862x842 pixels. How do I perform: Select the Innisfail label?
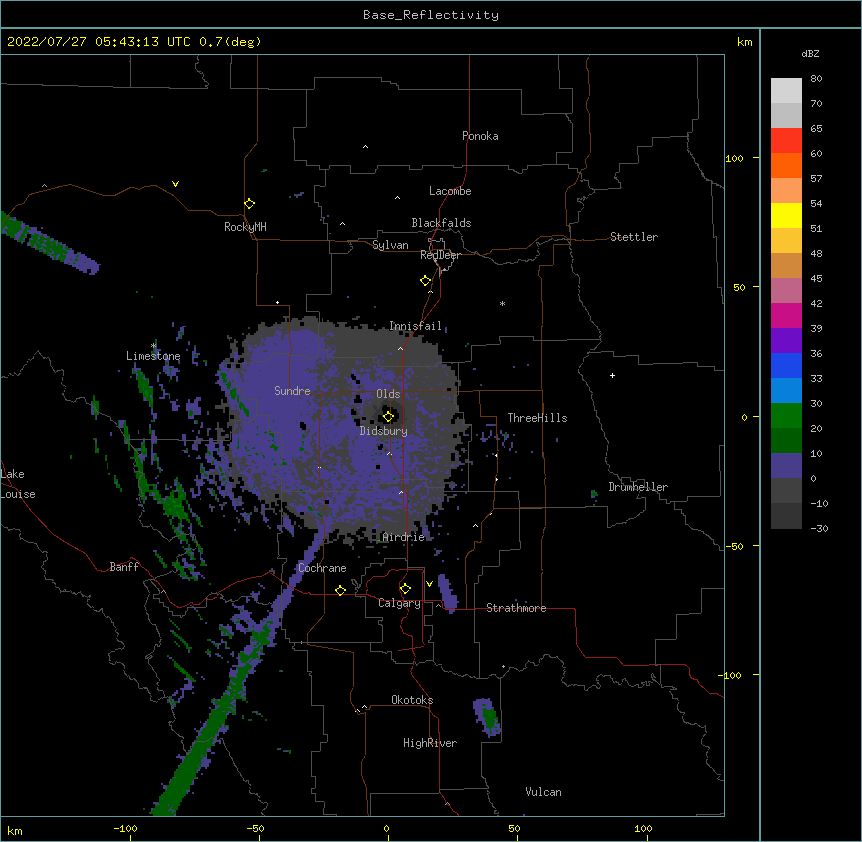coord(415,326)
